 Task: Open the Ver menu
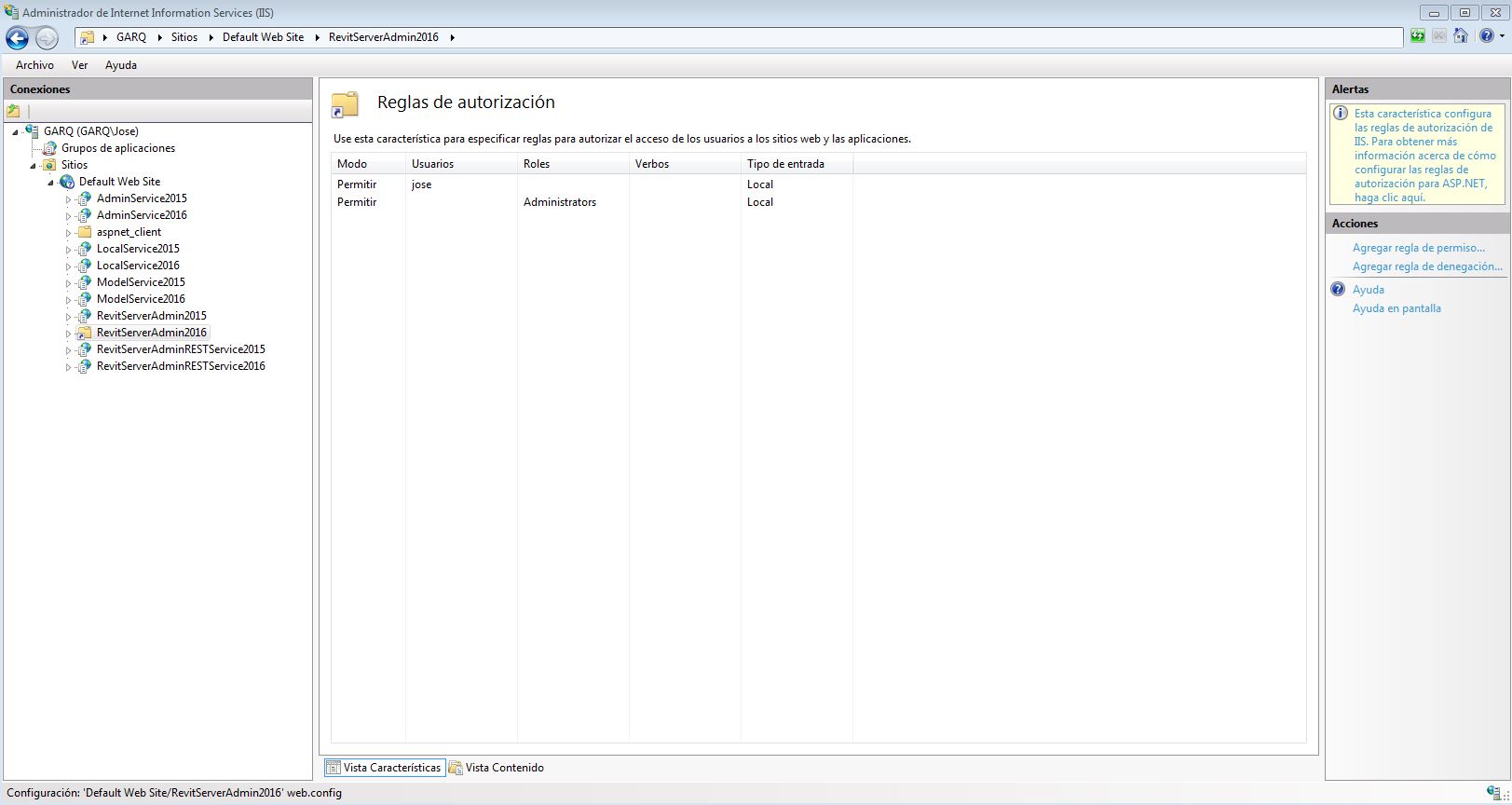click(x=79, y=65)
